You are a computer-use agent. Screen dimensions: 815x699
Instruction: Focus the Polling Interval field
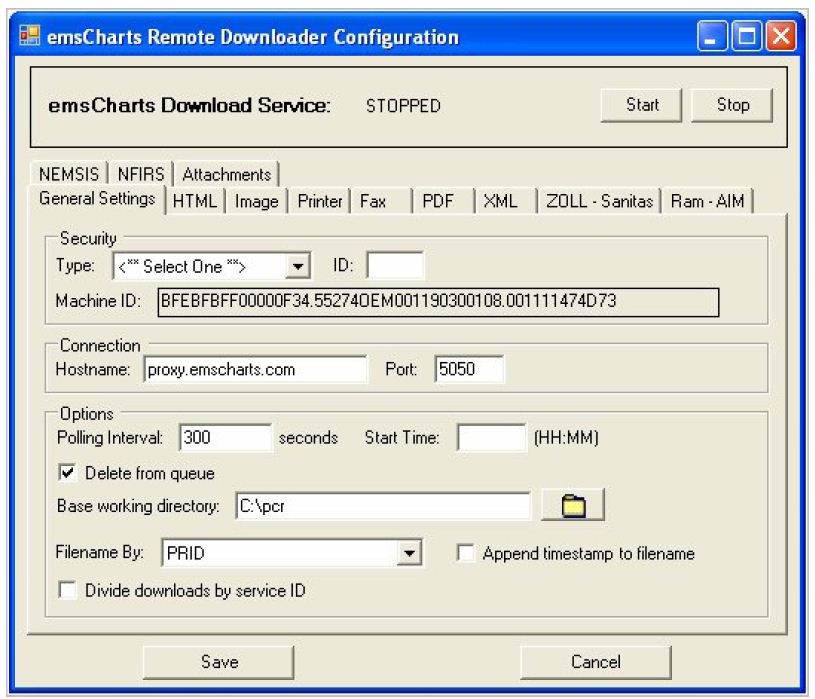click(225, 438)
